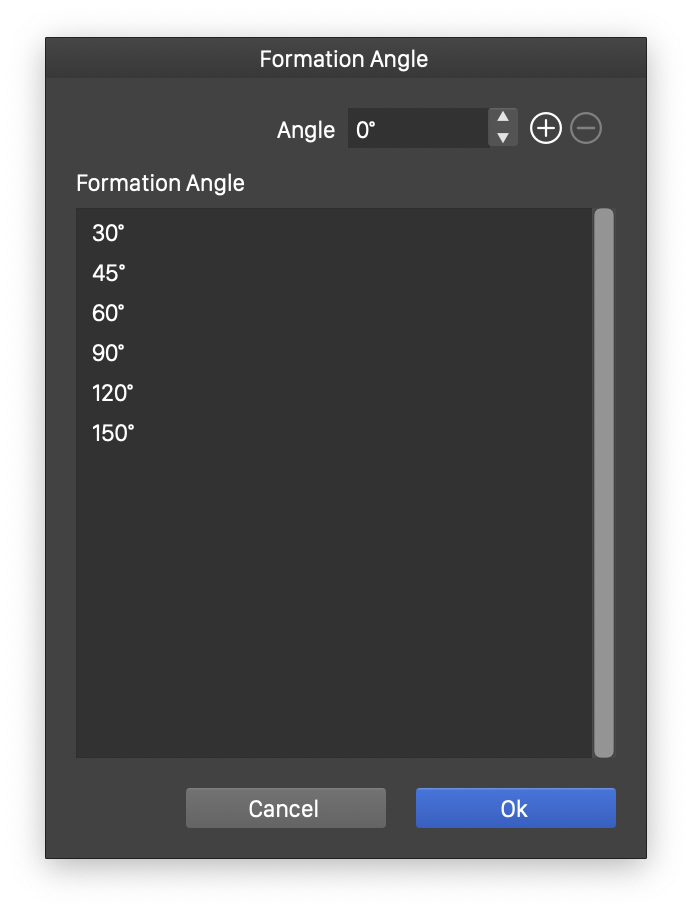
Task: Click the blank dialog area left of Cancel
Action: click(x=115, y=808)
